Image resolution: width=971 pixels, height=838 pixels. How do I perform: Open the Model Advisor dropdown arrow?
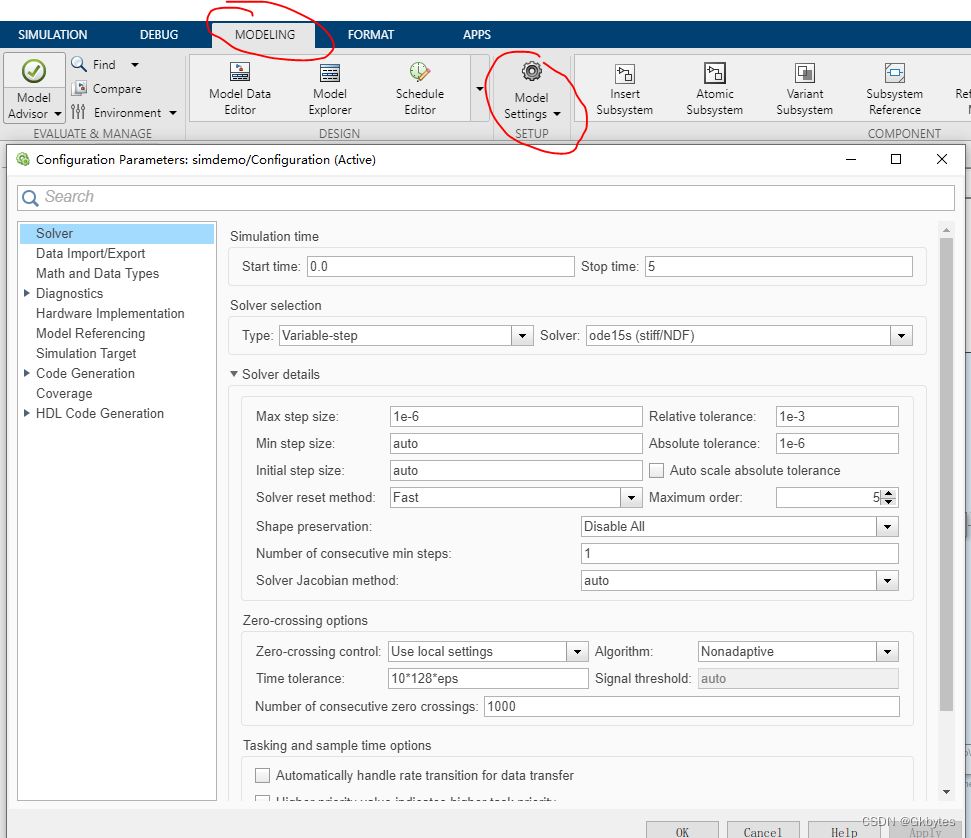58,114
